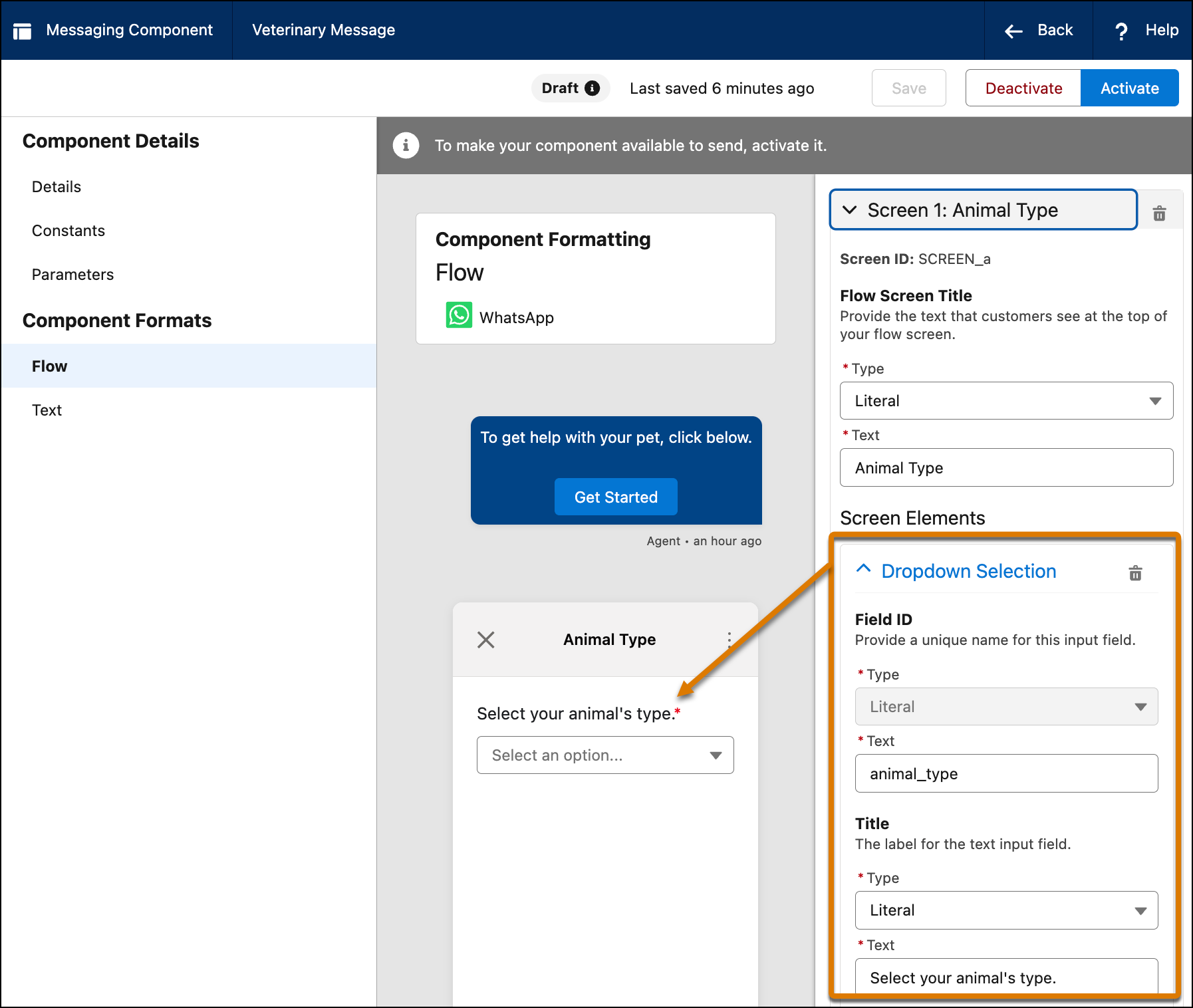Screen dimensions: 1193x1008
Task: Open Parameters in the sidebar
Action: [72, 275]
